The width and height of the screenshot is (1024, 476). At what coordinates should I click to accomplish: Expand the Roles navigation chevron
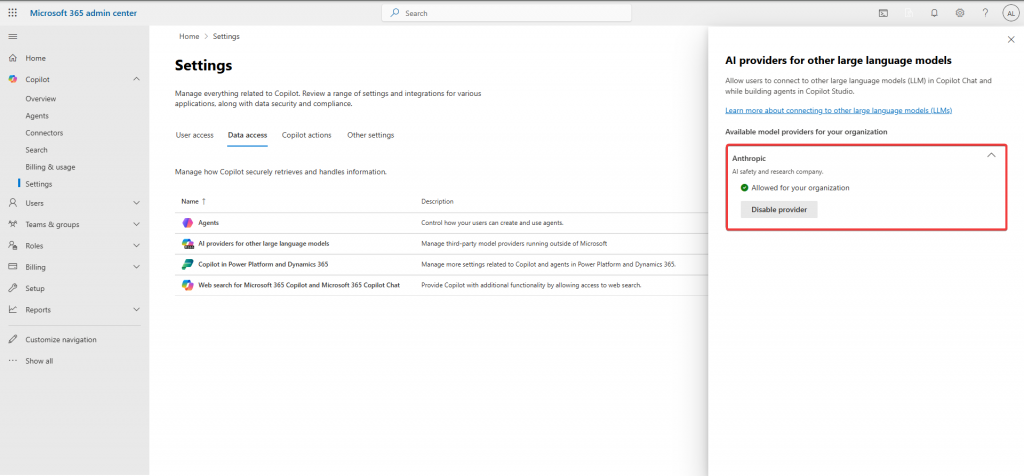point(136,246)
